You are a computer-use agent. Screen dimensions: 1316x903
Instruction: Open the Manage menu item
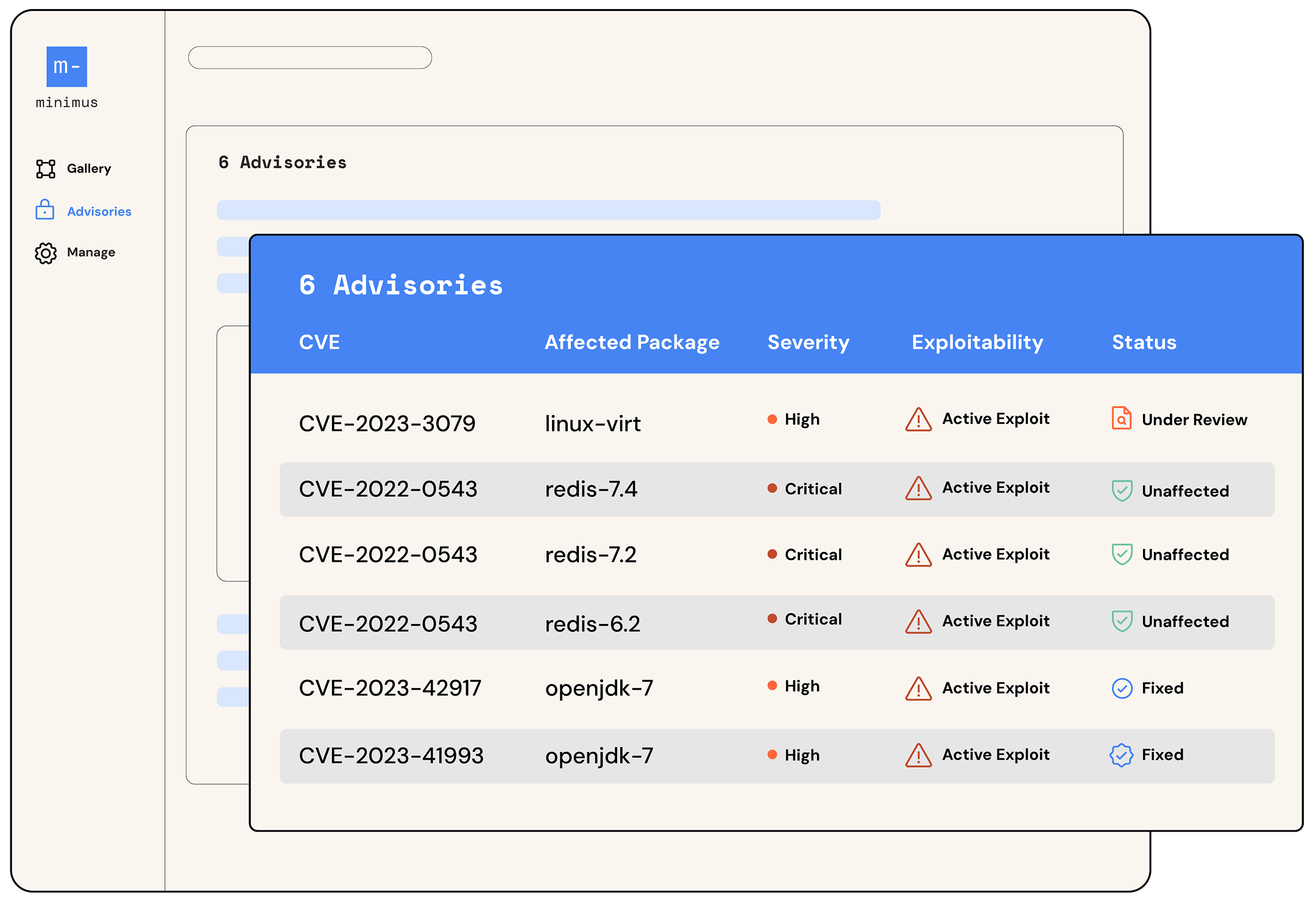(x=91, y=252)
